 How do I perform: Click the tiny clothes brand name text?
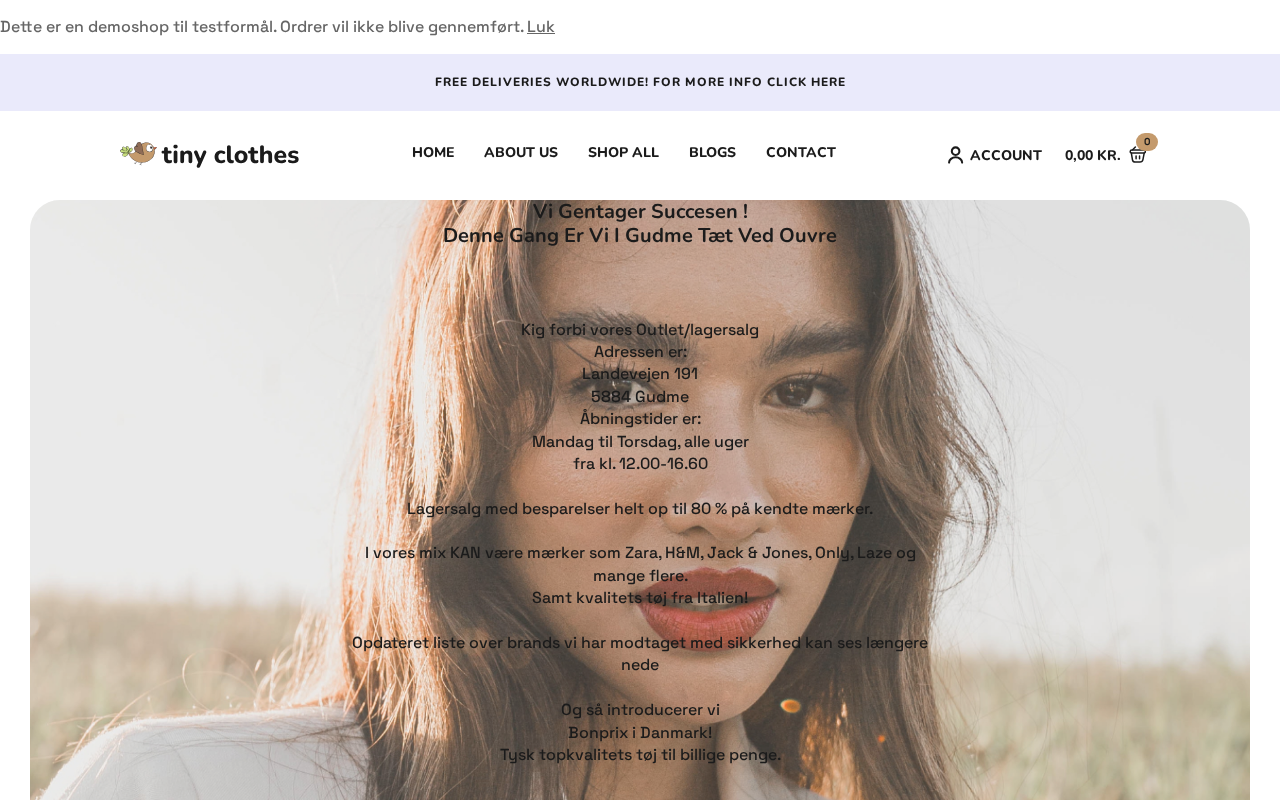(230, 155)
